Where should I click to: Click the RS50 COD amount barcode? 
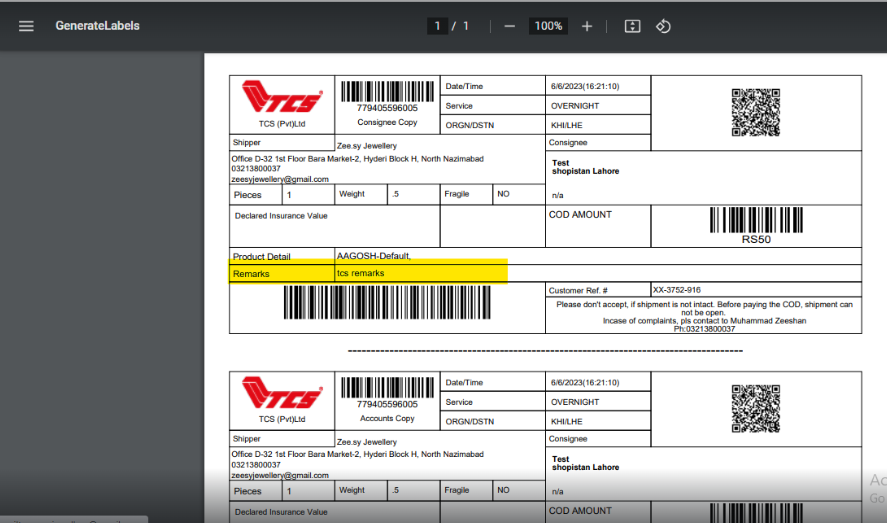pos(756,221)
